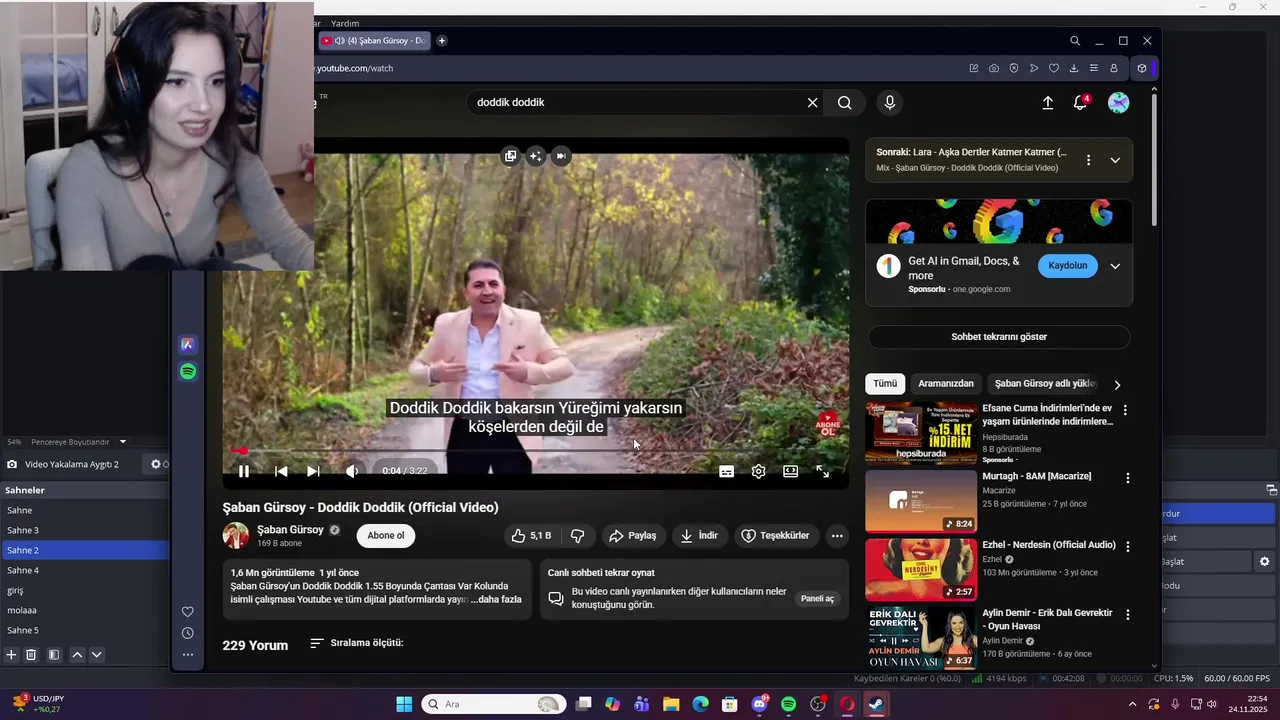Image resolution: width=1280 pixels, height=720 pixels.
Task: Open YouTube notifications bell
Action: pyautogui.click(x=1081, y=103)
